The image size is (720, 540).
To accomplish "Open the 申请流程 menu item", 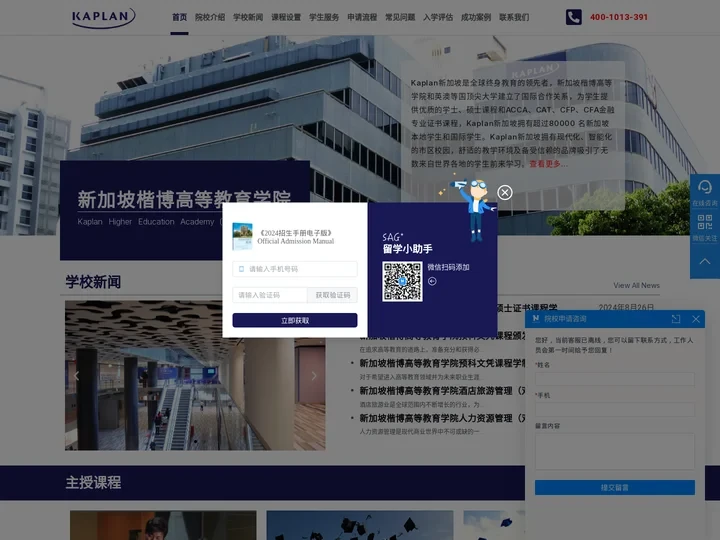I will (362, 17).
